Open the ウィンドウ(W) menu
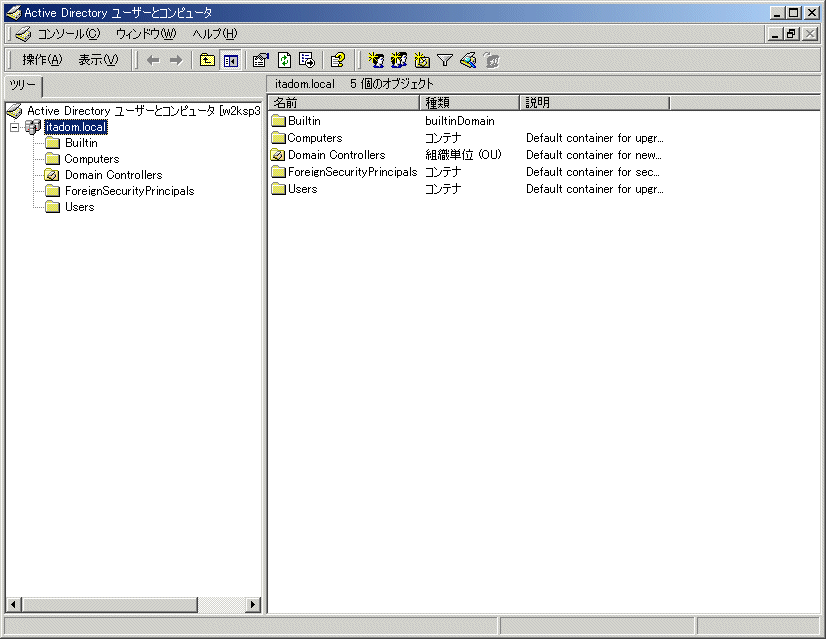The height and width of the screenshot is (639, 826). 146,34
